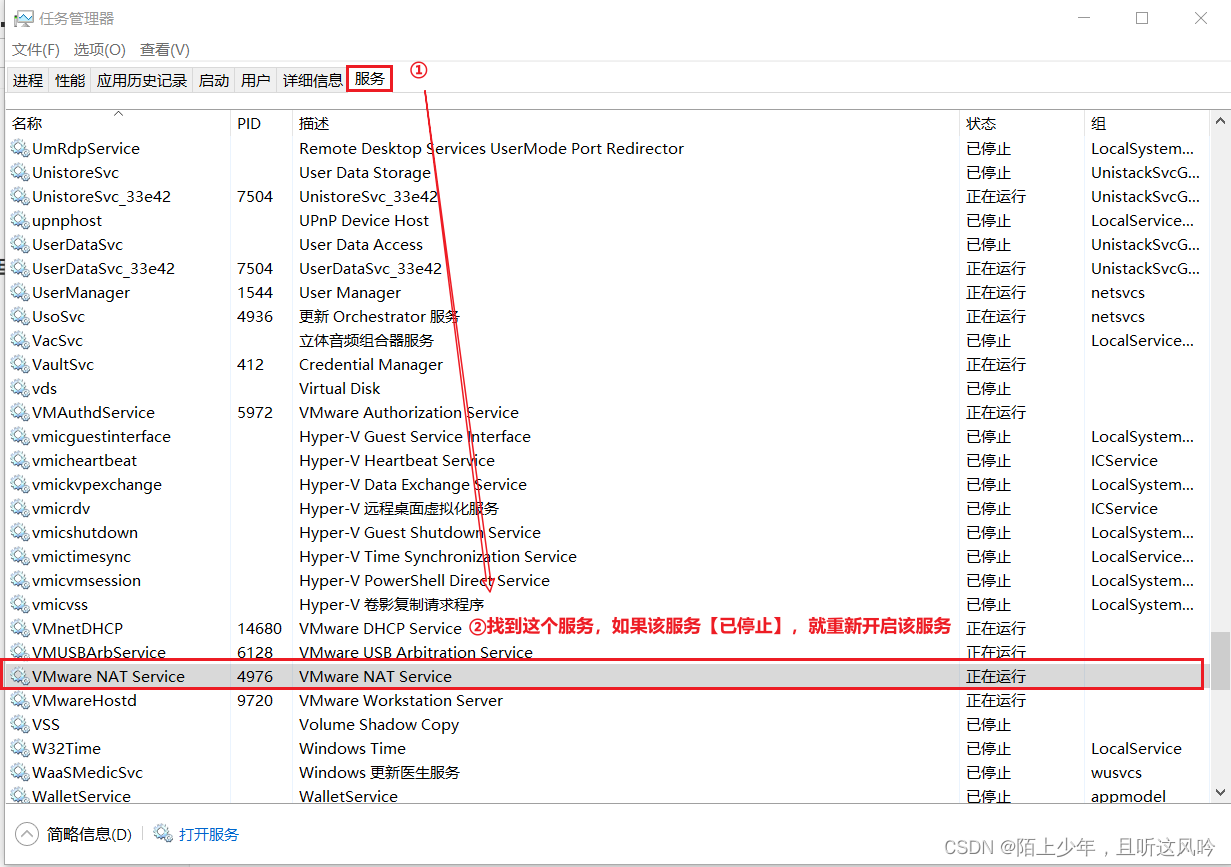Sort by the 组 column header

[1146, 123]
